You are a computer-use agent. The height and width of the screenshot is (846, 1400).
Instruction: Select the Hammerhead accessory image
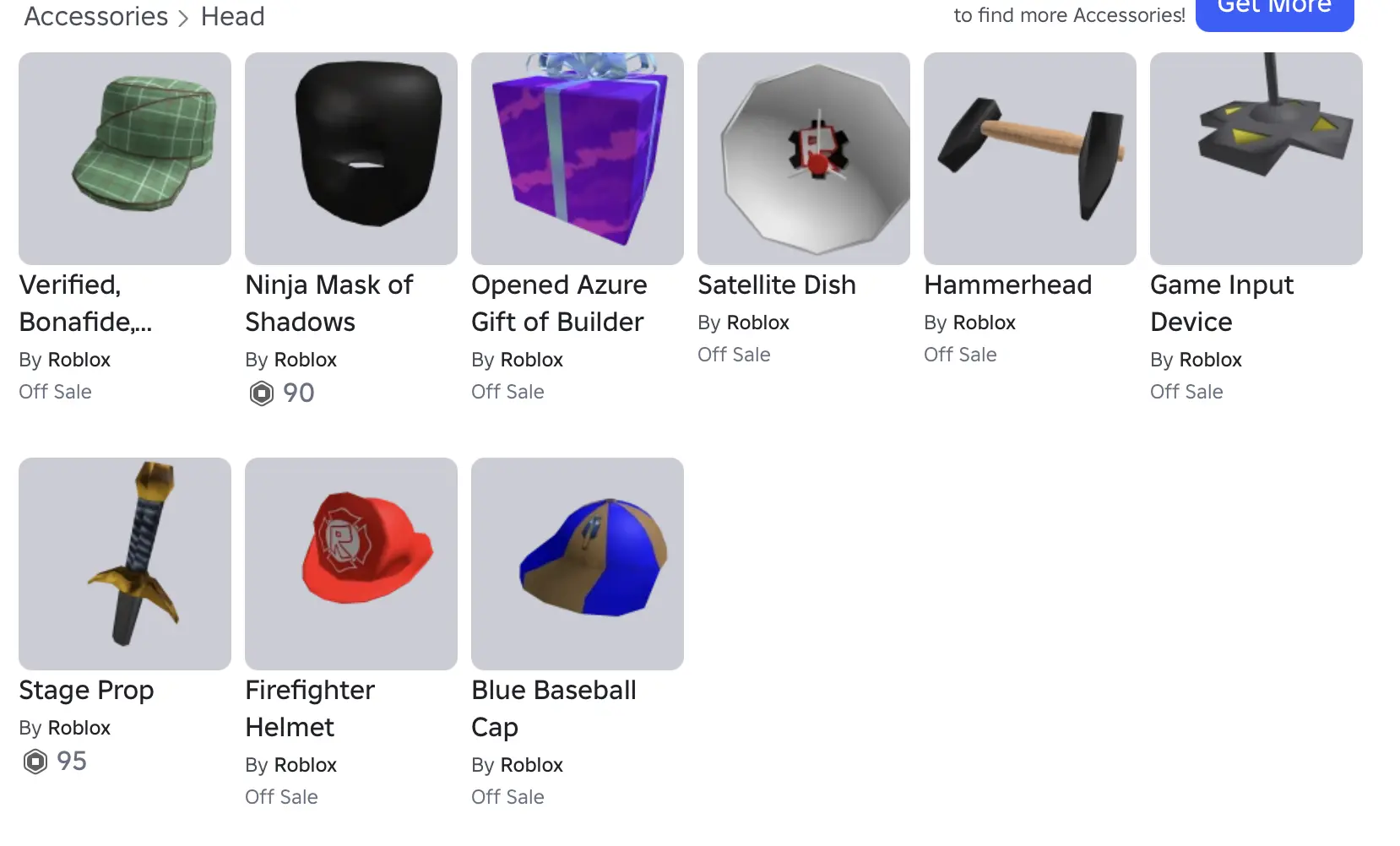[1030, 159]
